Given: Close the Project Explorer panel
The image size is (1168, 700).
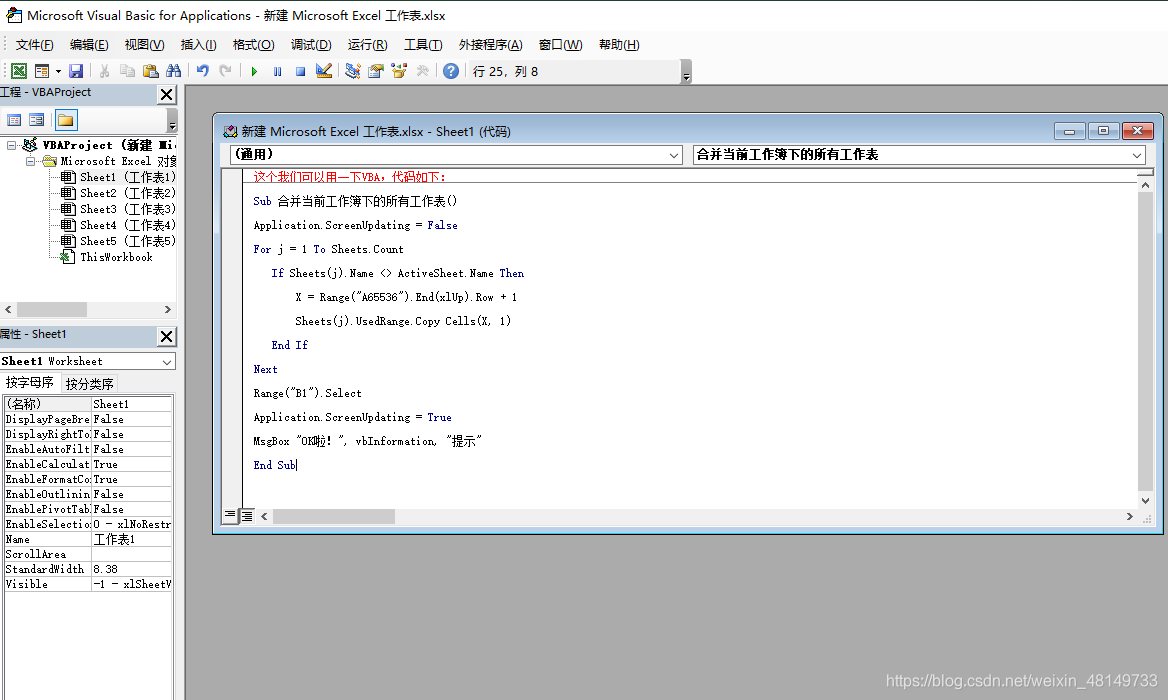Looking at the screenshot, I should (167, 95).
